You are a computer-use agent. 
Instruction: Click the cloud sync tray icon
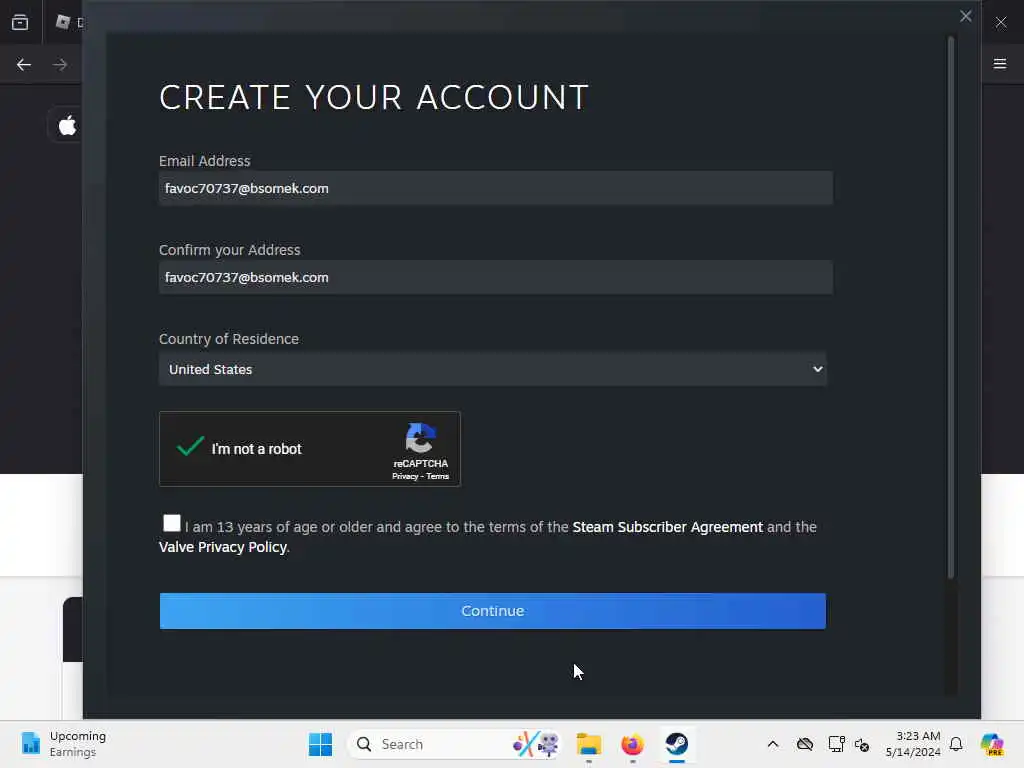click(805, 744)
